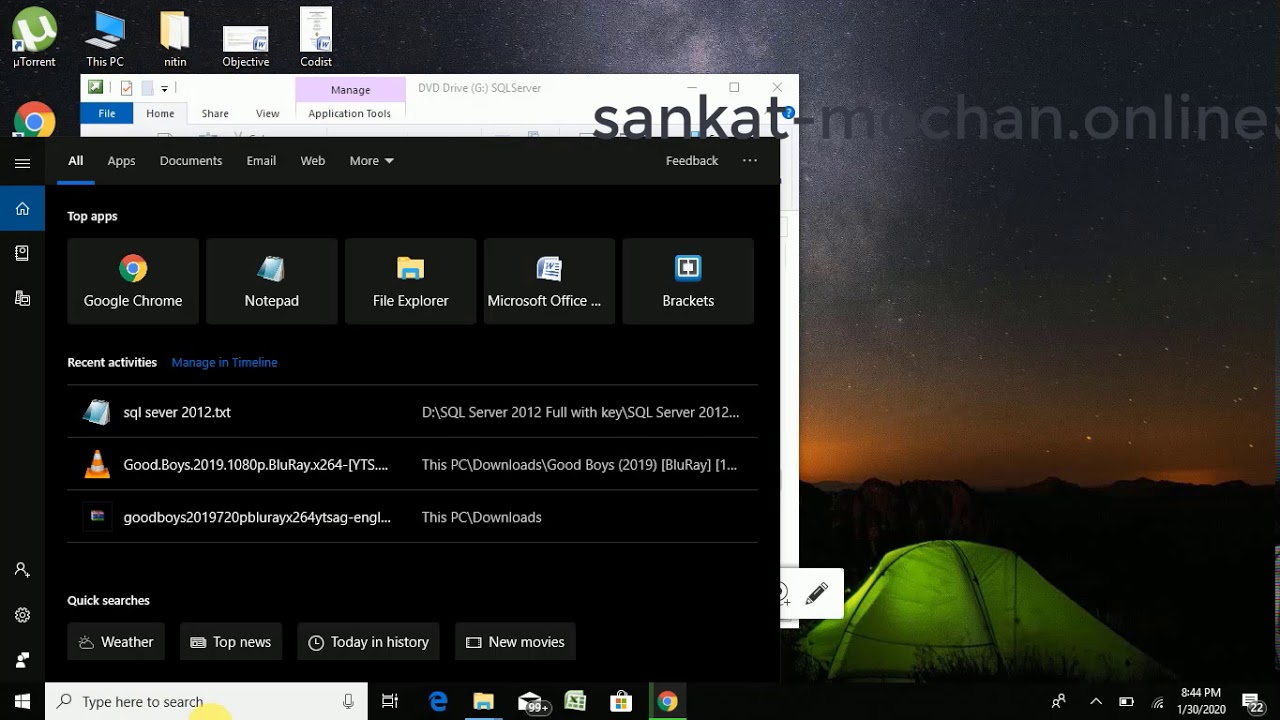Open recent file sql sever 2012.txt
1280x720 pixels.
pos(412,412)
